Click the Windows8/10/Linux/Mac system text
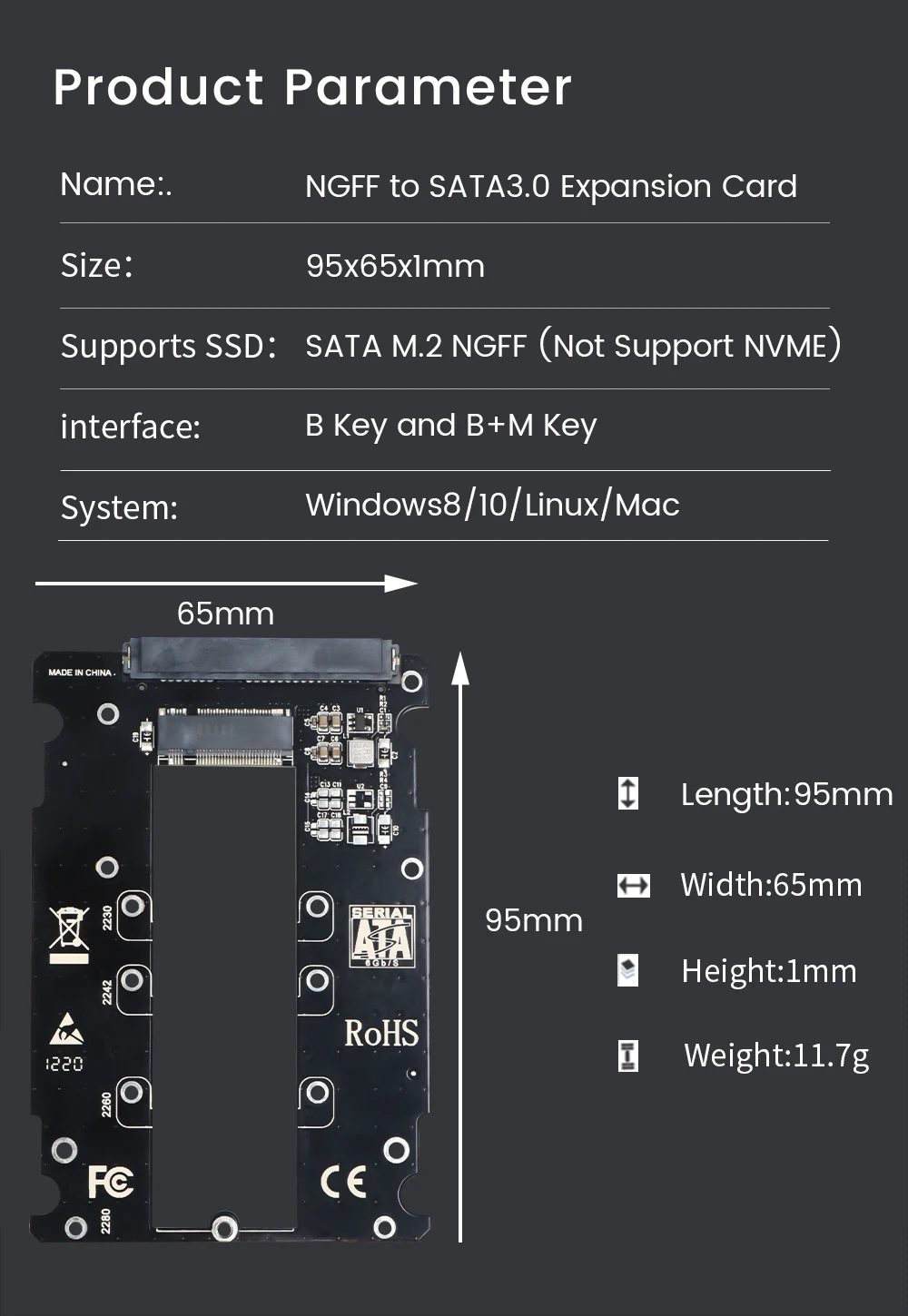 (492, 505)
